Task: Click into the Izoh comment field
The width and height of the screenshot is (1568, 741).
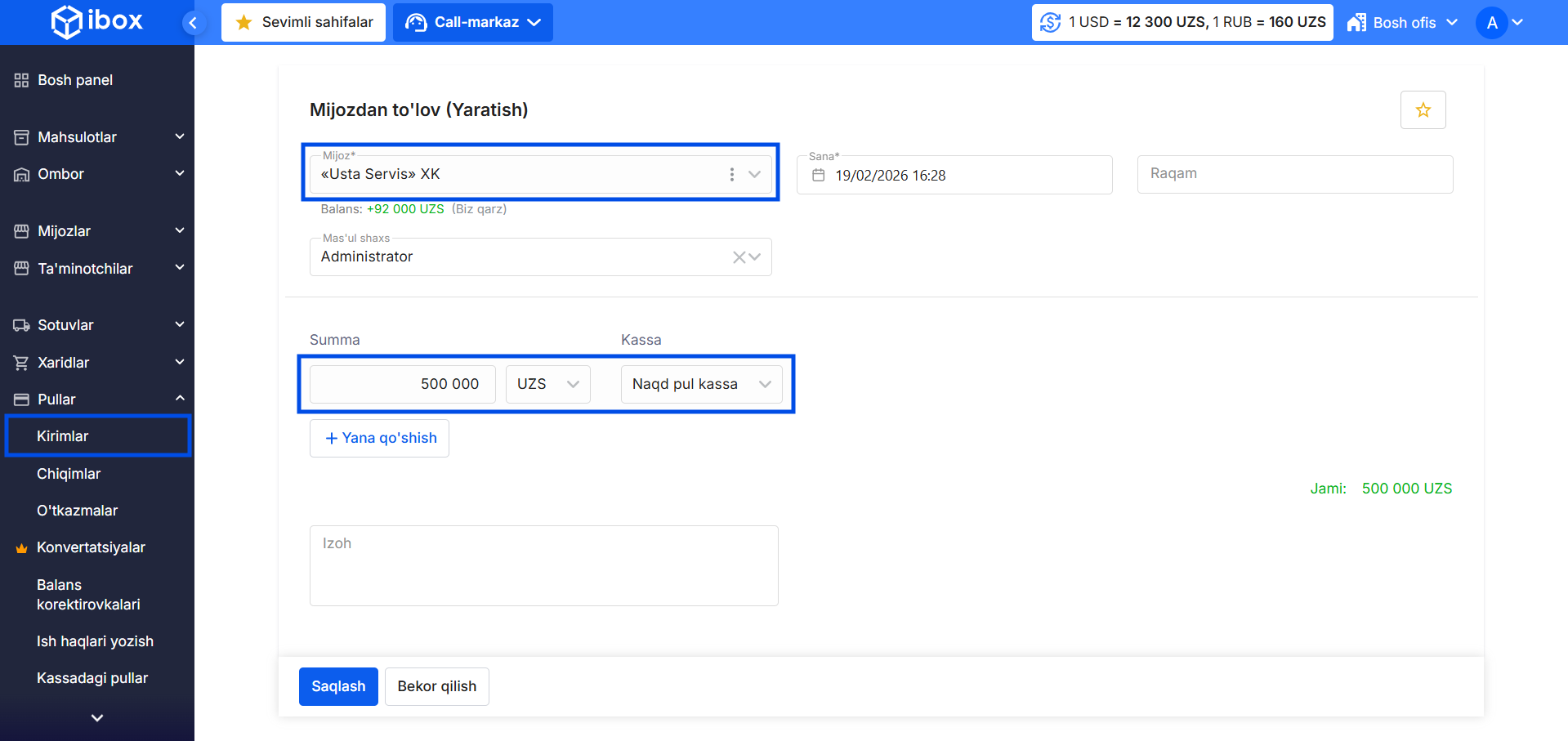Action: pos(543,565)
